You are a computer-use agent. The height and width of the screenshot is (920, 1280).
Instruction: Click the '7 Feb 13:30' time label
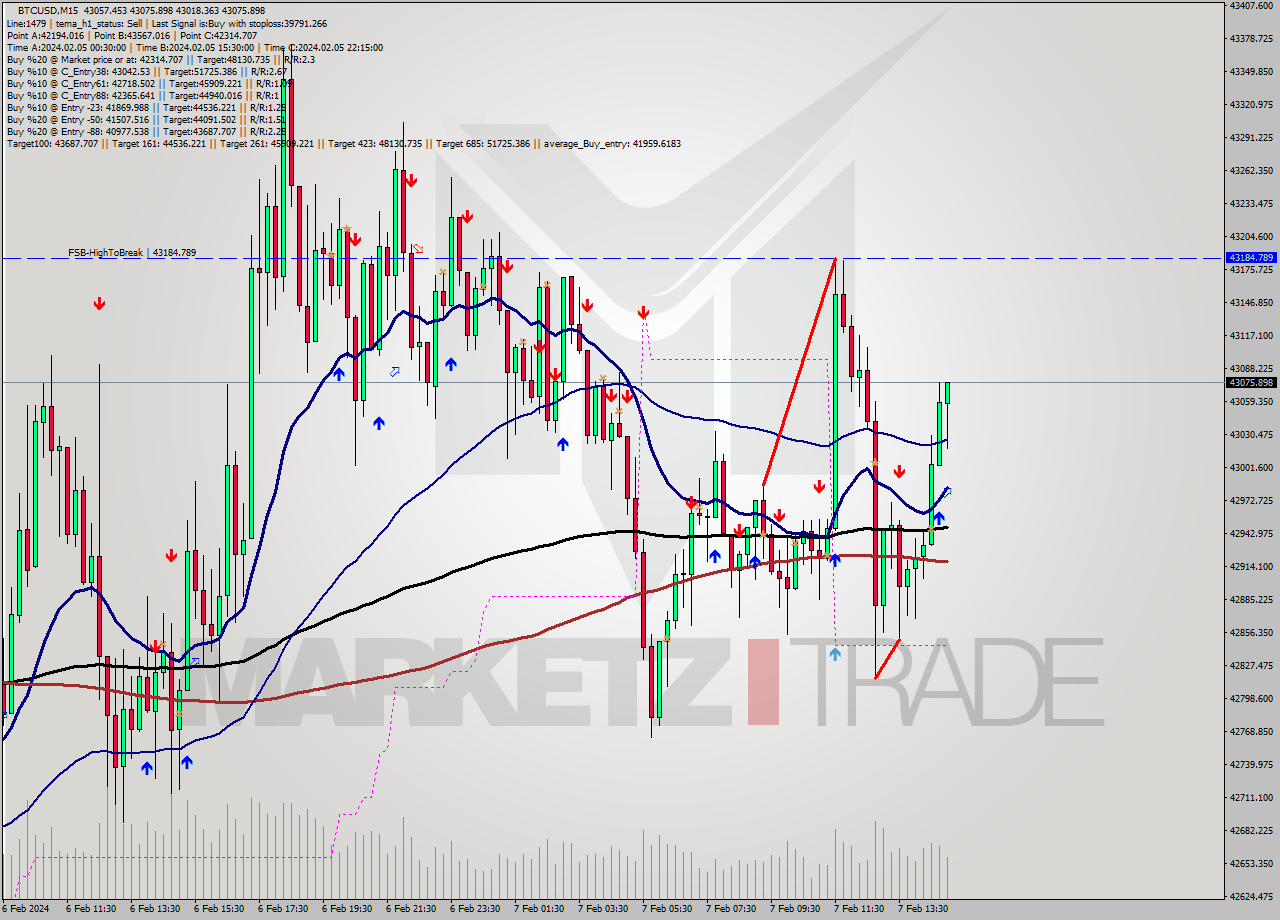923,909
